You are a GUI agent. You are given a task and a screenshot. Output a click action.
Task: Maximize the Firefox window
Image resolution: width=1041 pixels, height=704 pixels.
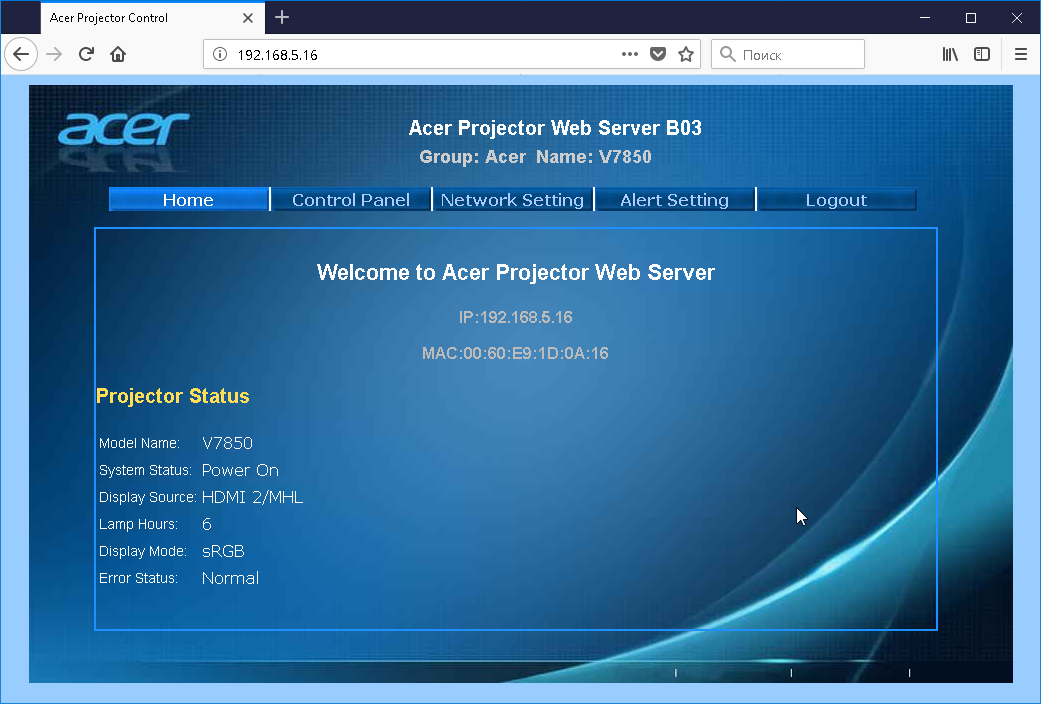[971, 18]
